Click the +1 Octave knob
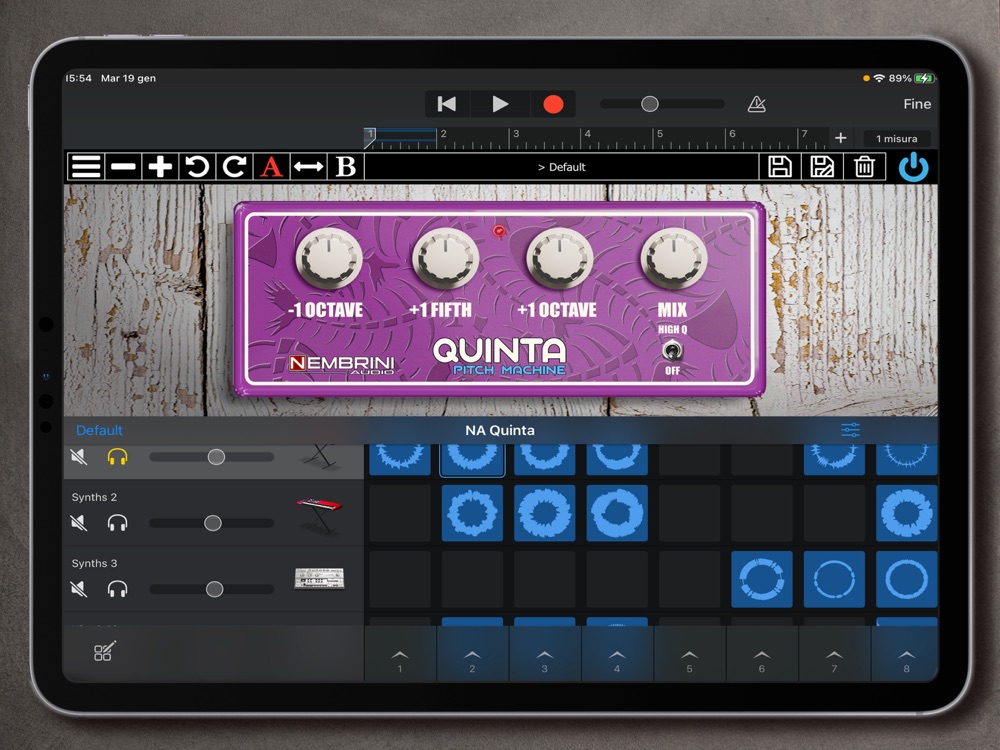Screen dimensions: 1000x750 [x=559, y=258]
